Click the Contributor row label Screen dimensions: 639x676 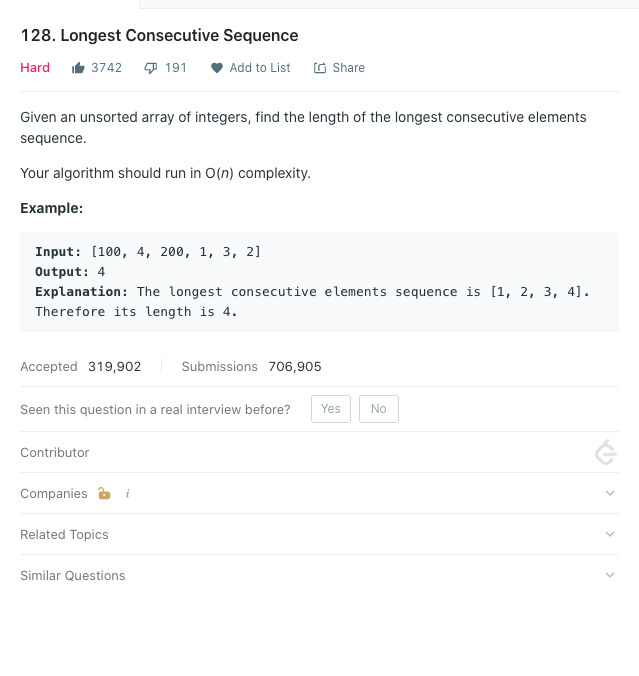55,453
